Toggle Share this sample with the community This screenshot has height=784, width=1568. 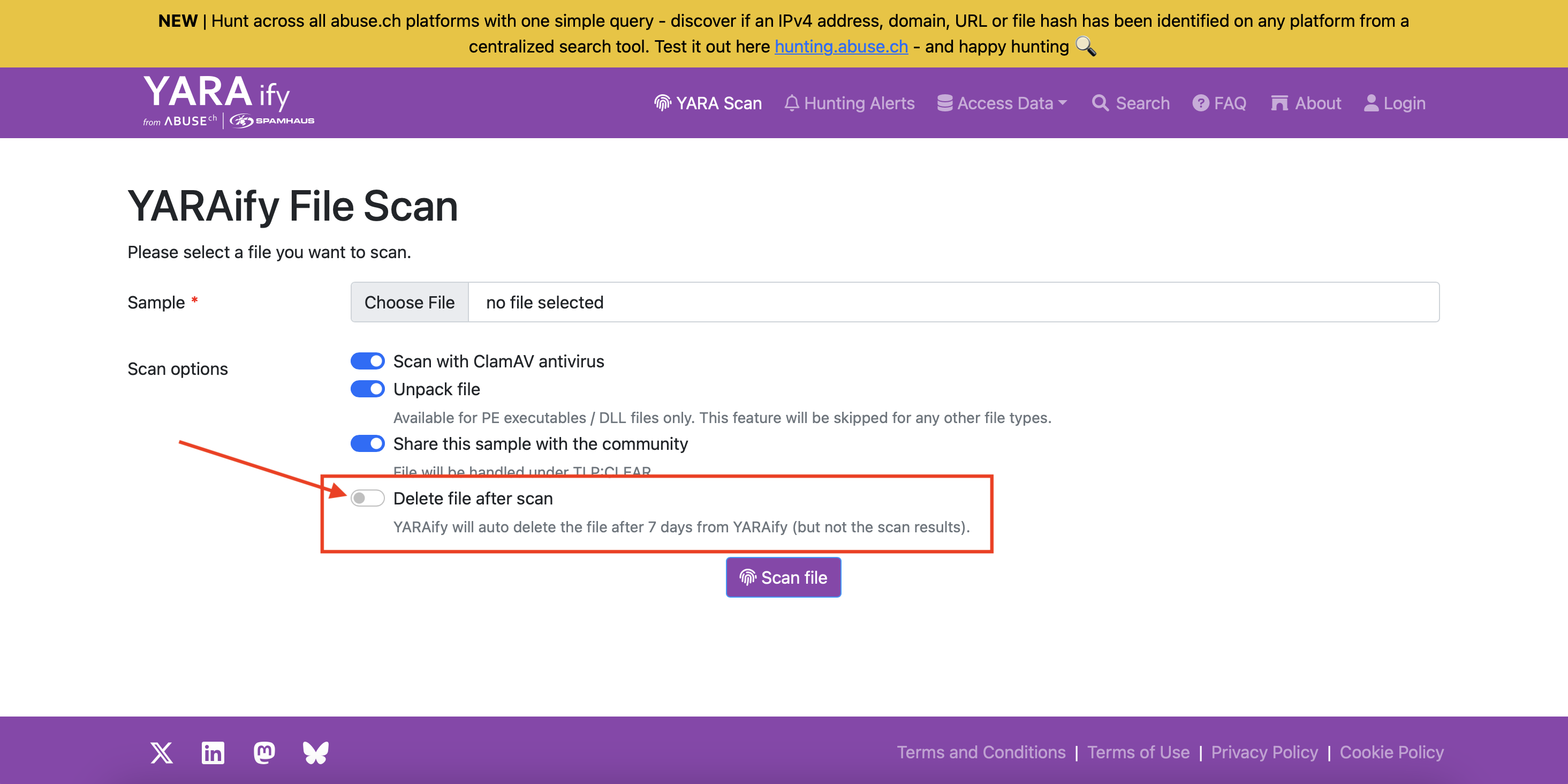point(368,444)
